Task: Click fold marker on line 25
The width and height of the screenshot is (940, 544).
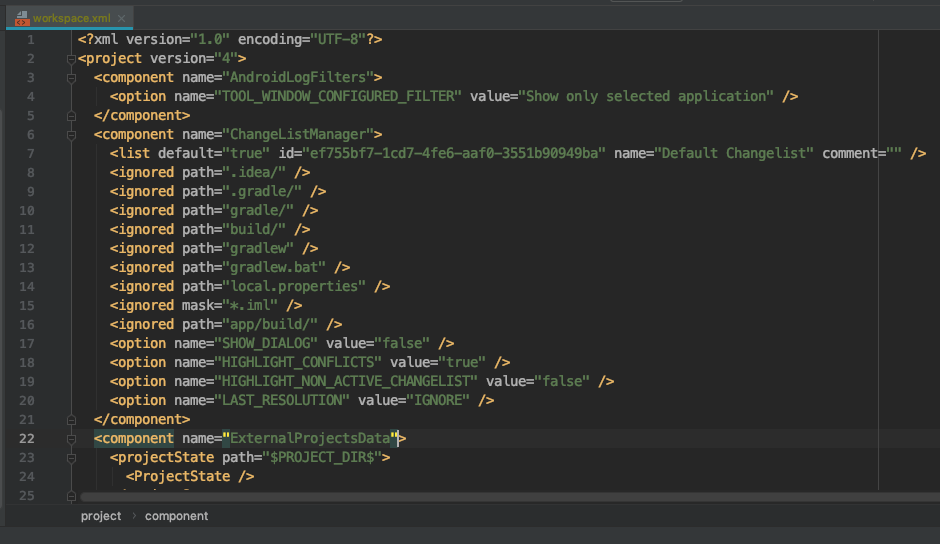Action: pos(71,496)
